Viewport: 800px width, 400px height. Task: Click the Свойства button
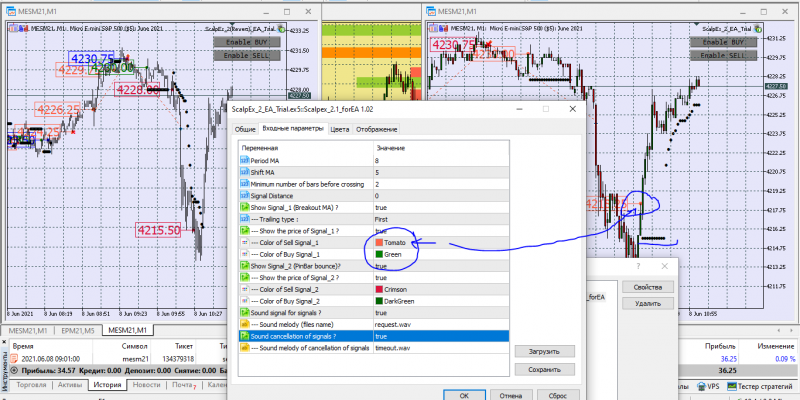(648, 287)
